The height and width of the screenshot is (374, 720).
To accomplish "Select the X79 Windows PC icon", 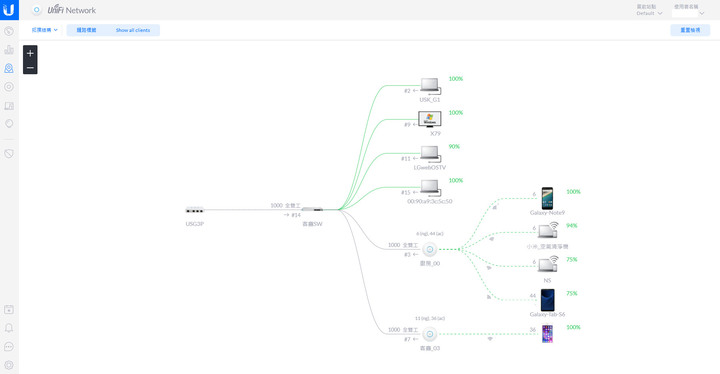I will pos(430,119).
